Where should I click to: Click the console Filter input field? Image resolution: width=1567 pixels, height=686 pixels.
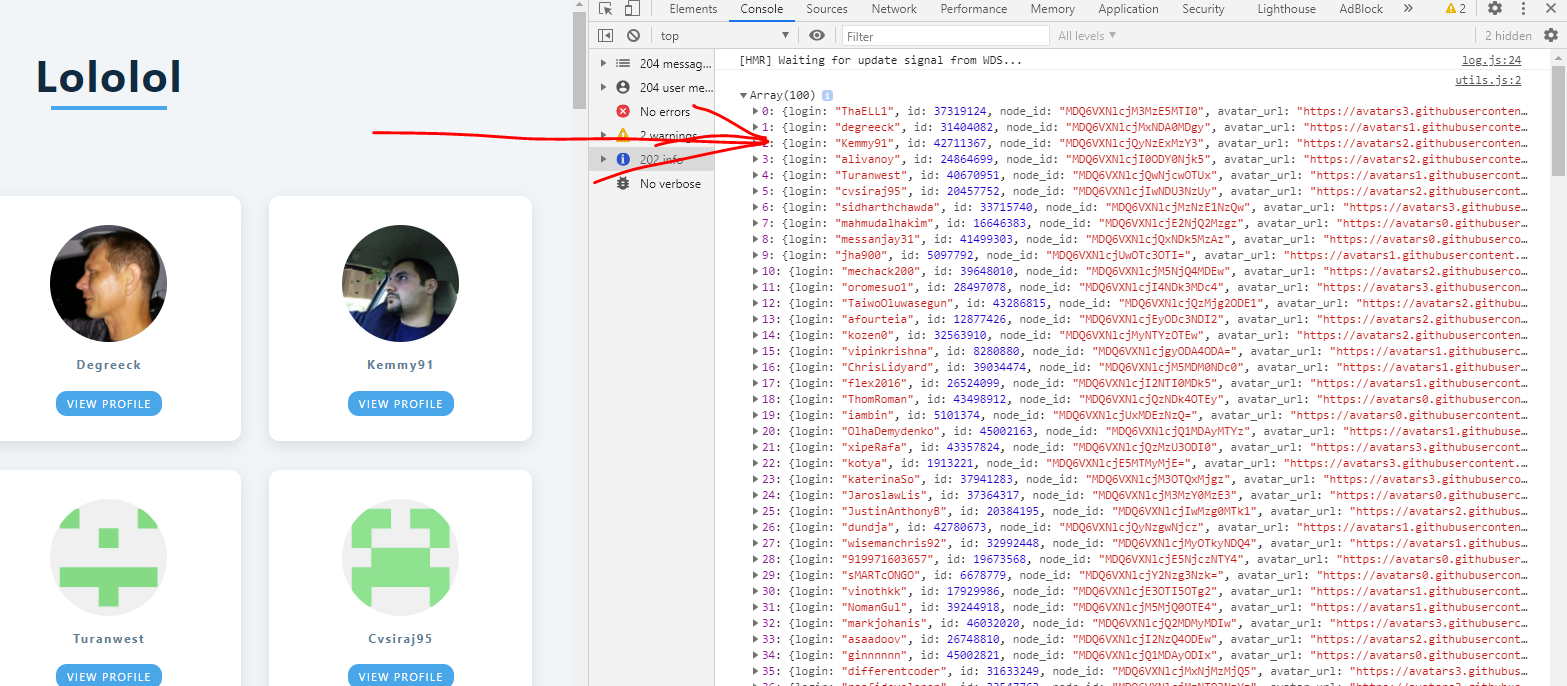(945, 36)
